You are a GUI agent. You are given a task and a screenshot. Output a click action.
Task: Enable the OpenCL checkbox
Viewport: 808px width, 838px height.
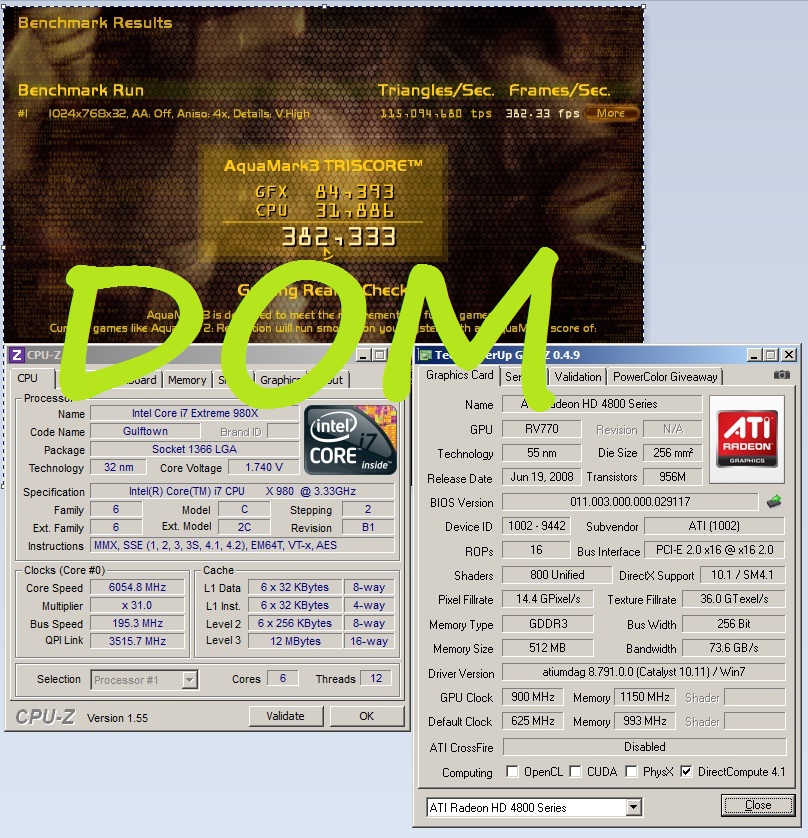tap(512, 772)
